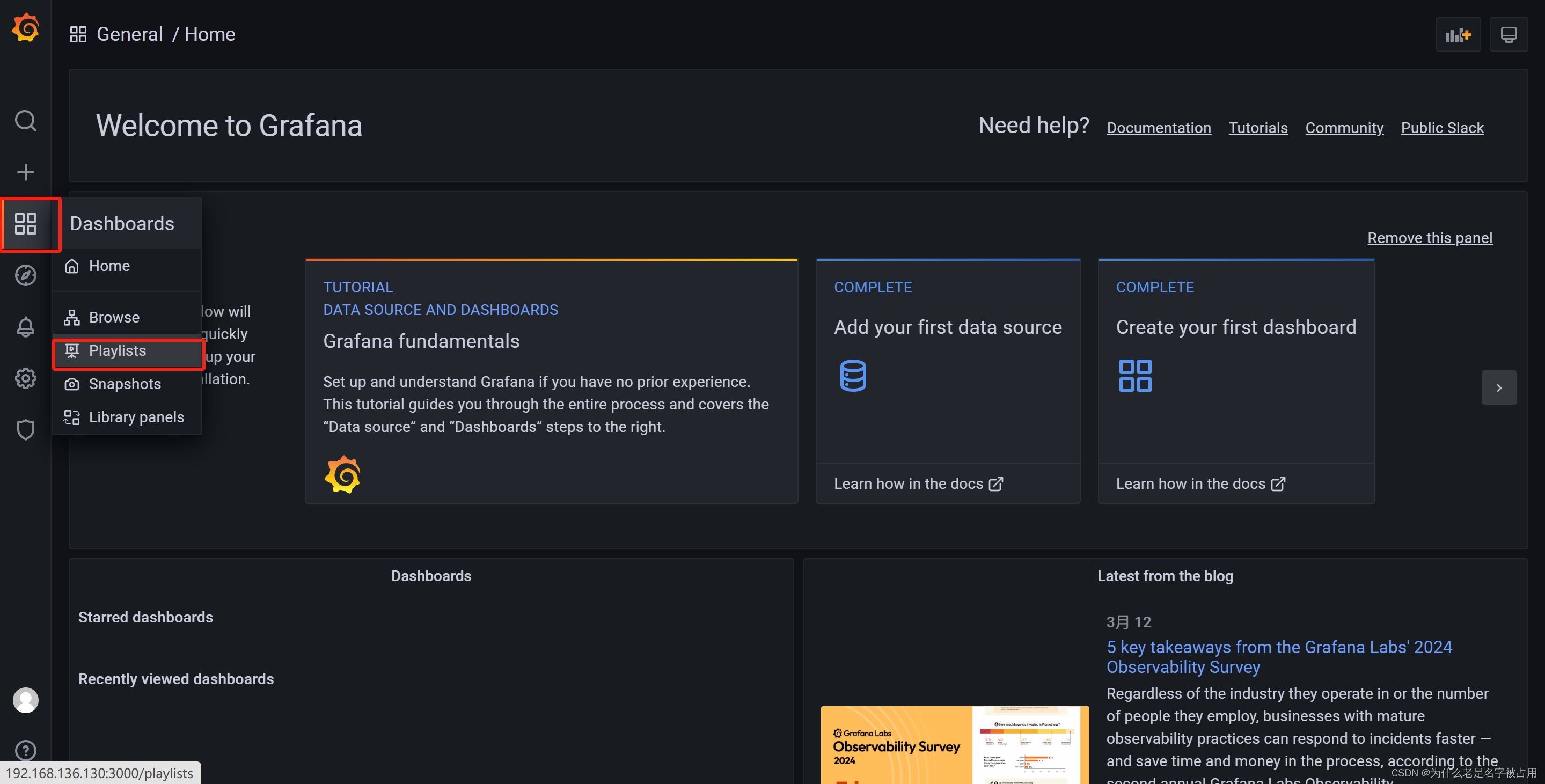
Task: Click the database icon in data source card
Action: coord(852,376)
